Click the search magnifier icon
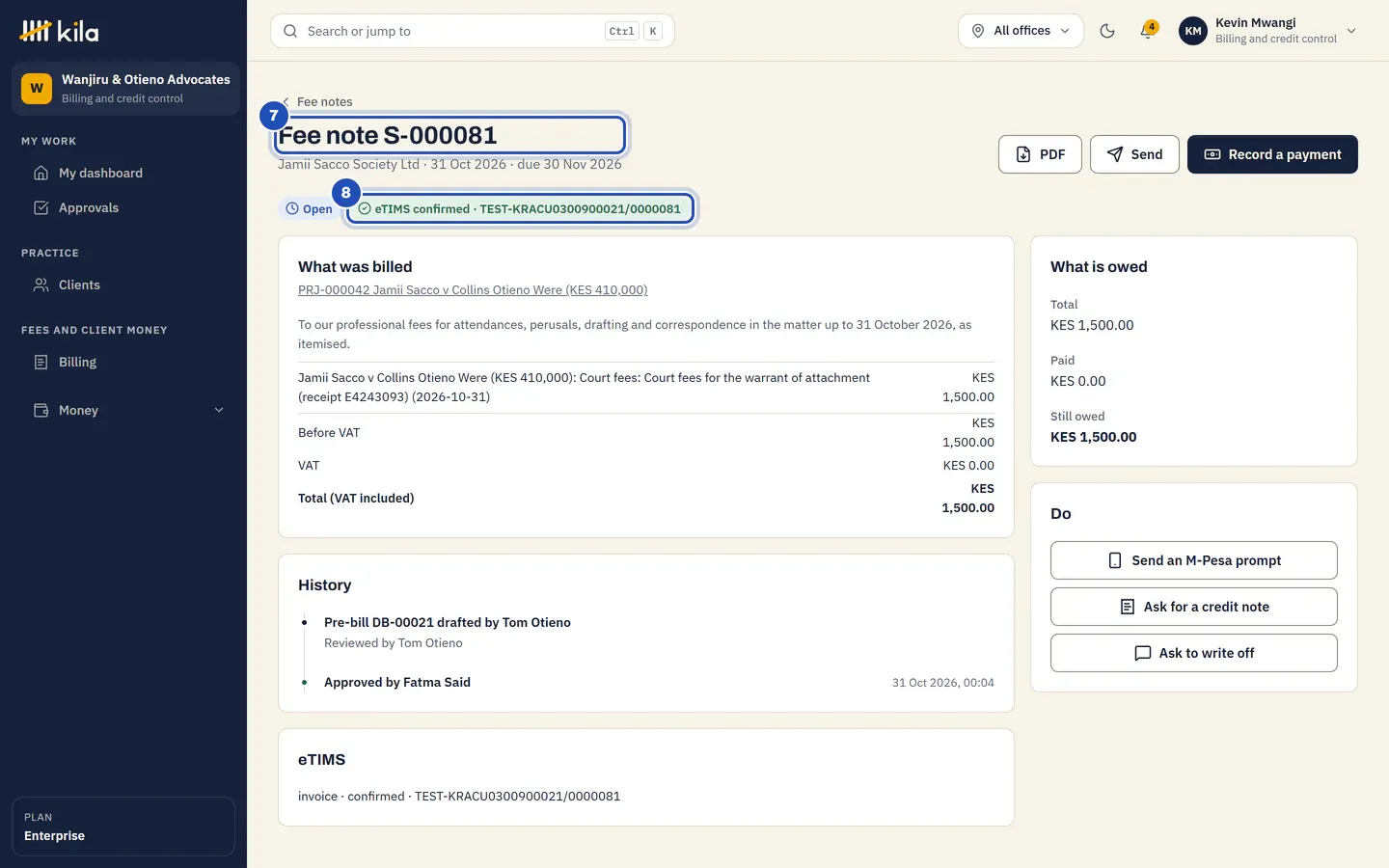 point(290,31)
